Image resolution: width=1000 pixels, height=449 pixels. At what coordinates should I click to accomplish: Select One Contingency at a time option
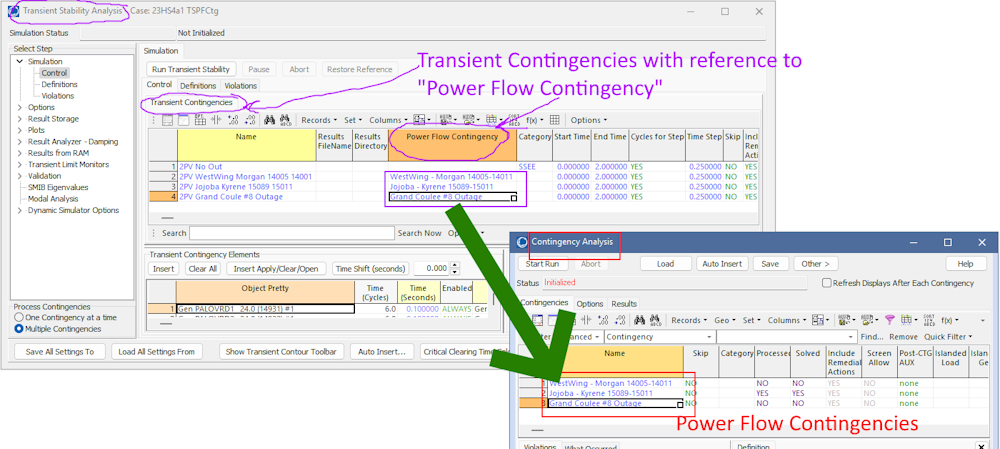click(x=20, y=317)
